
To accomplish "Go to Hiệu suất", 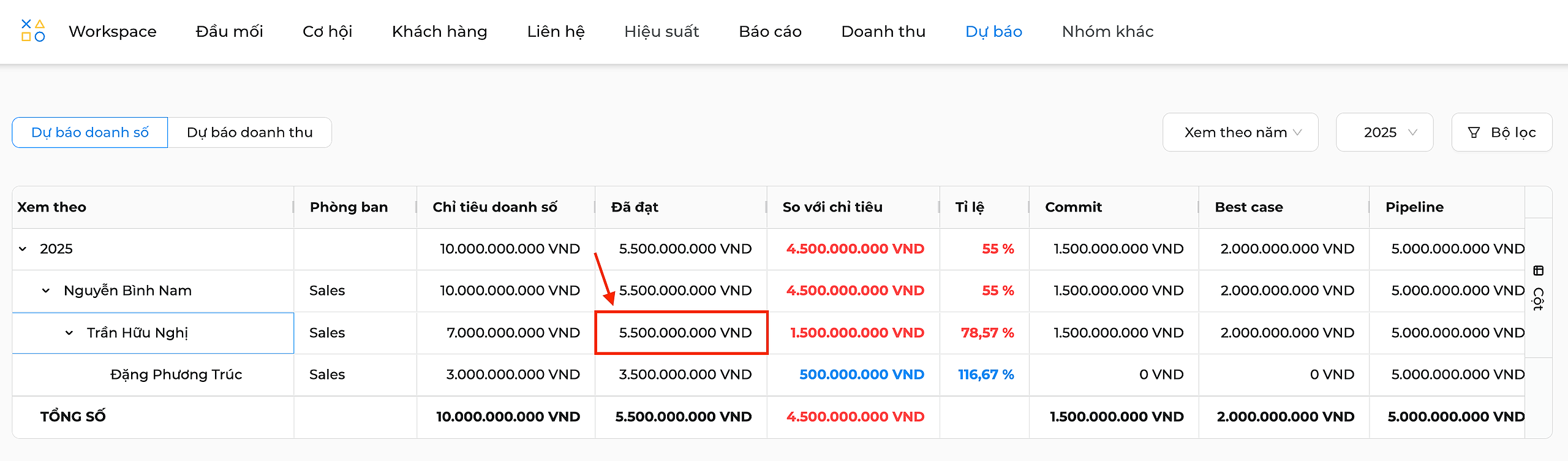I will [661, 31].
